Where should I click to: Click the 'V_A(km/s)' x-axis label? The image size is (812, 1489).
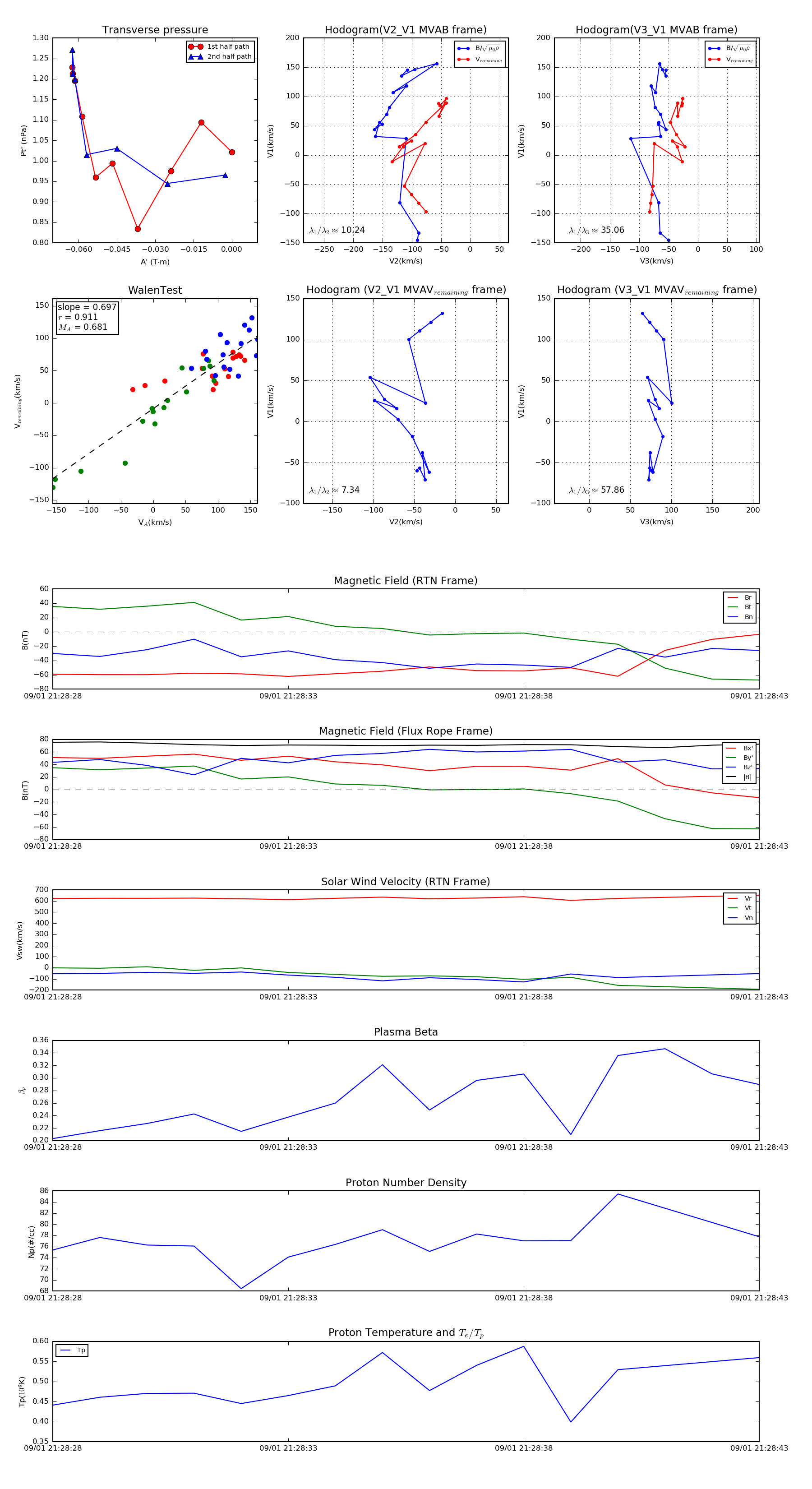coord(155,523)
